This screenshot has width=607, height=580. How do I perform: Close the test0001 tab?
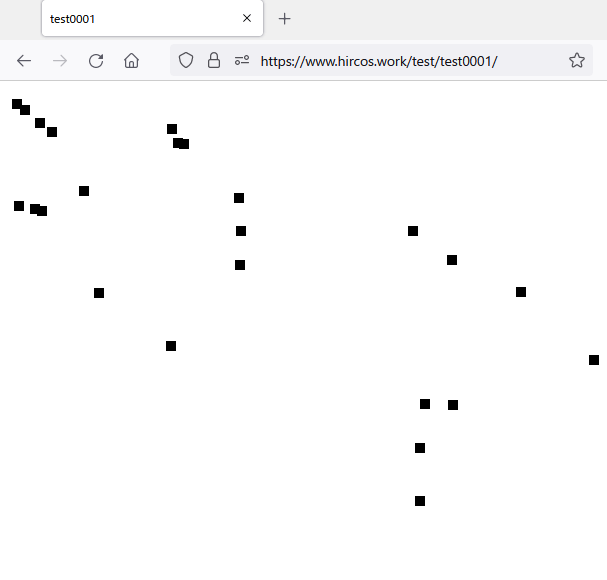[x=247, y=19]
